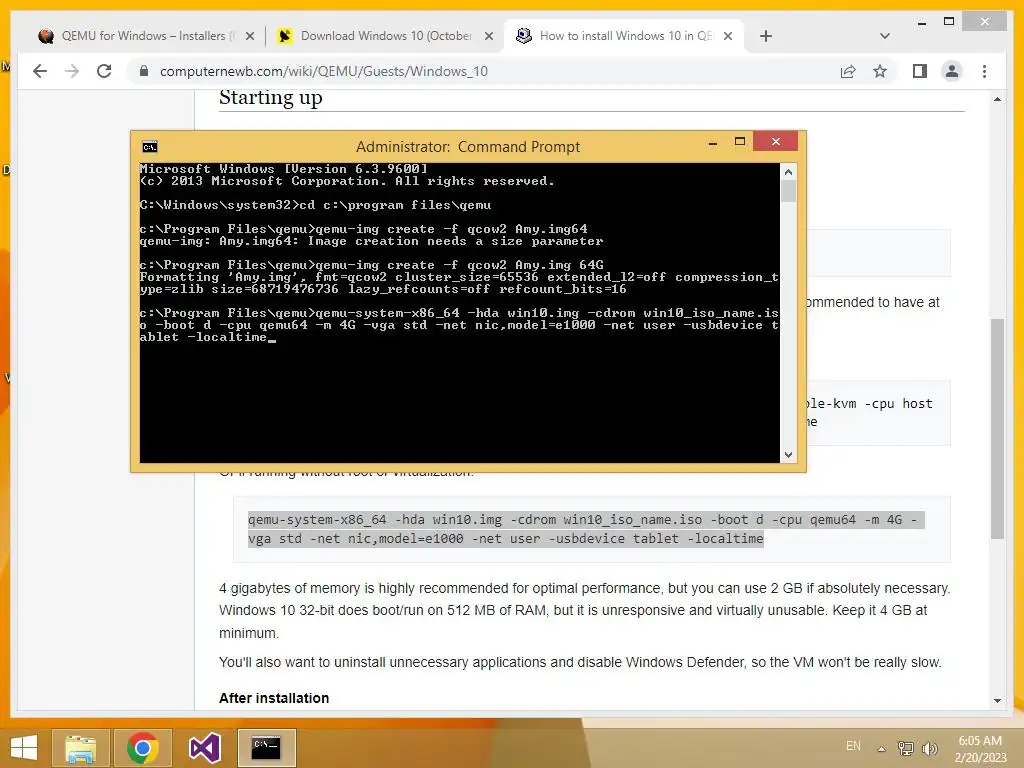This screenshot has height=768, width=1024.
Task: Close the Download Windows 10 tab
Action: tap(488, 37)
